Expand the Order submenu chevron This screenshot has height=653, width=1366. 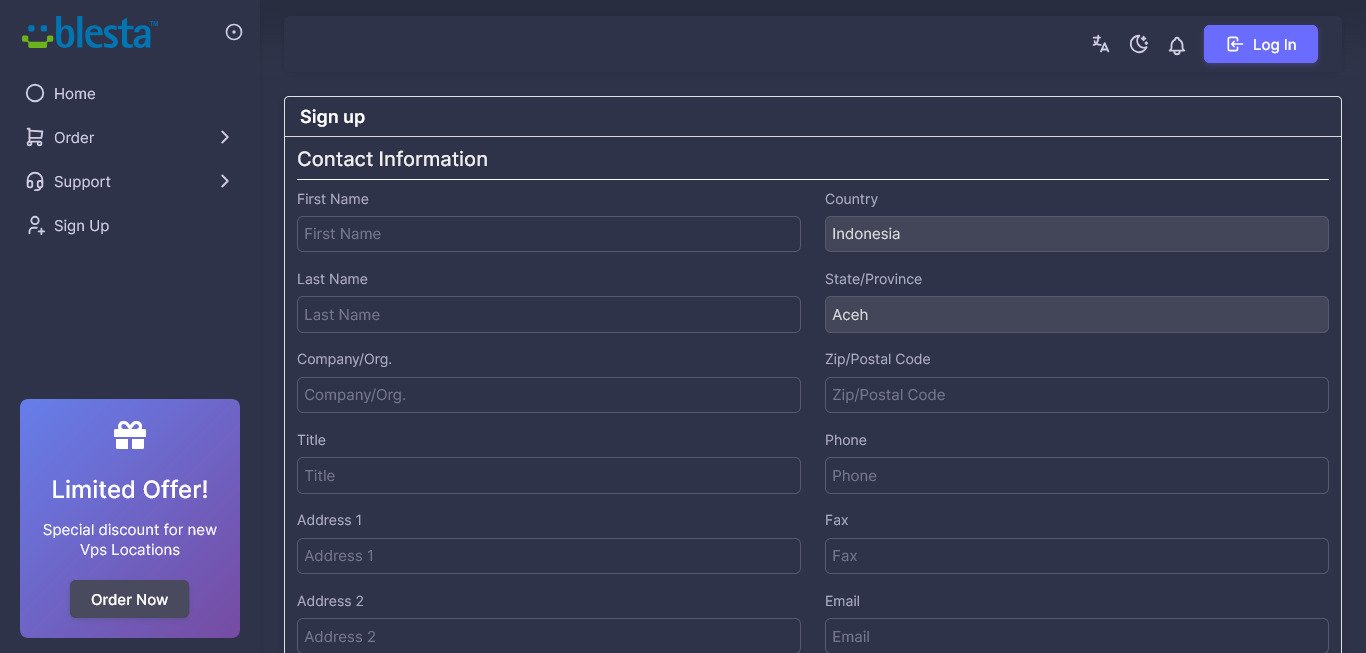coord(225,138)
